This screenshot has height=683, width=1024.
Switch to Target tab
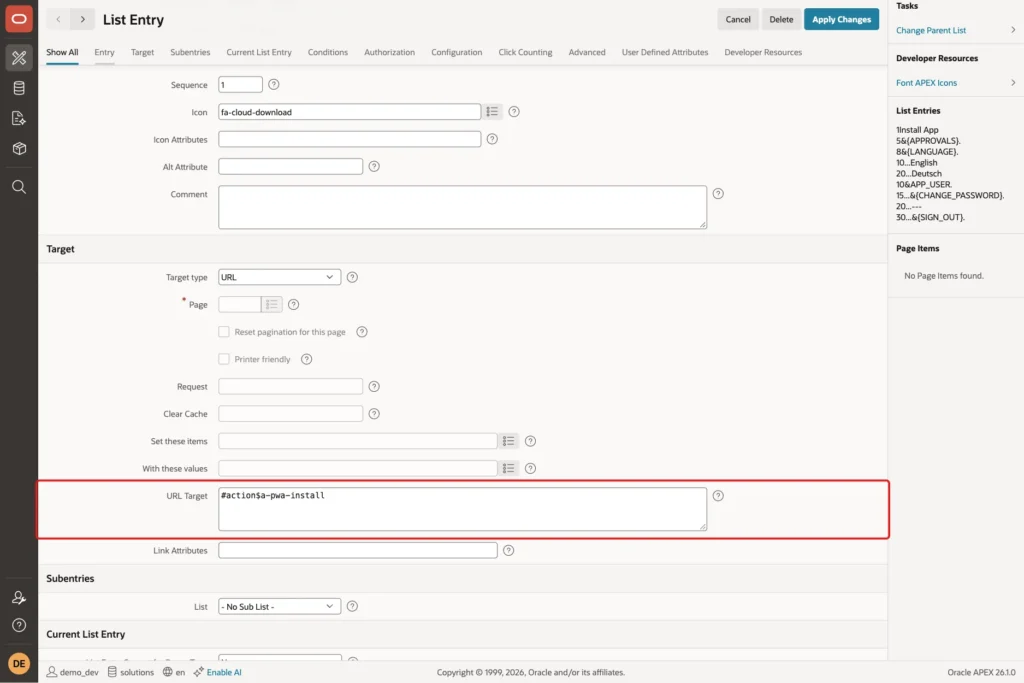click(x=142, y=52)
